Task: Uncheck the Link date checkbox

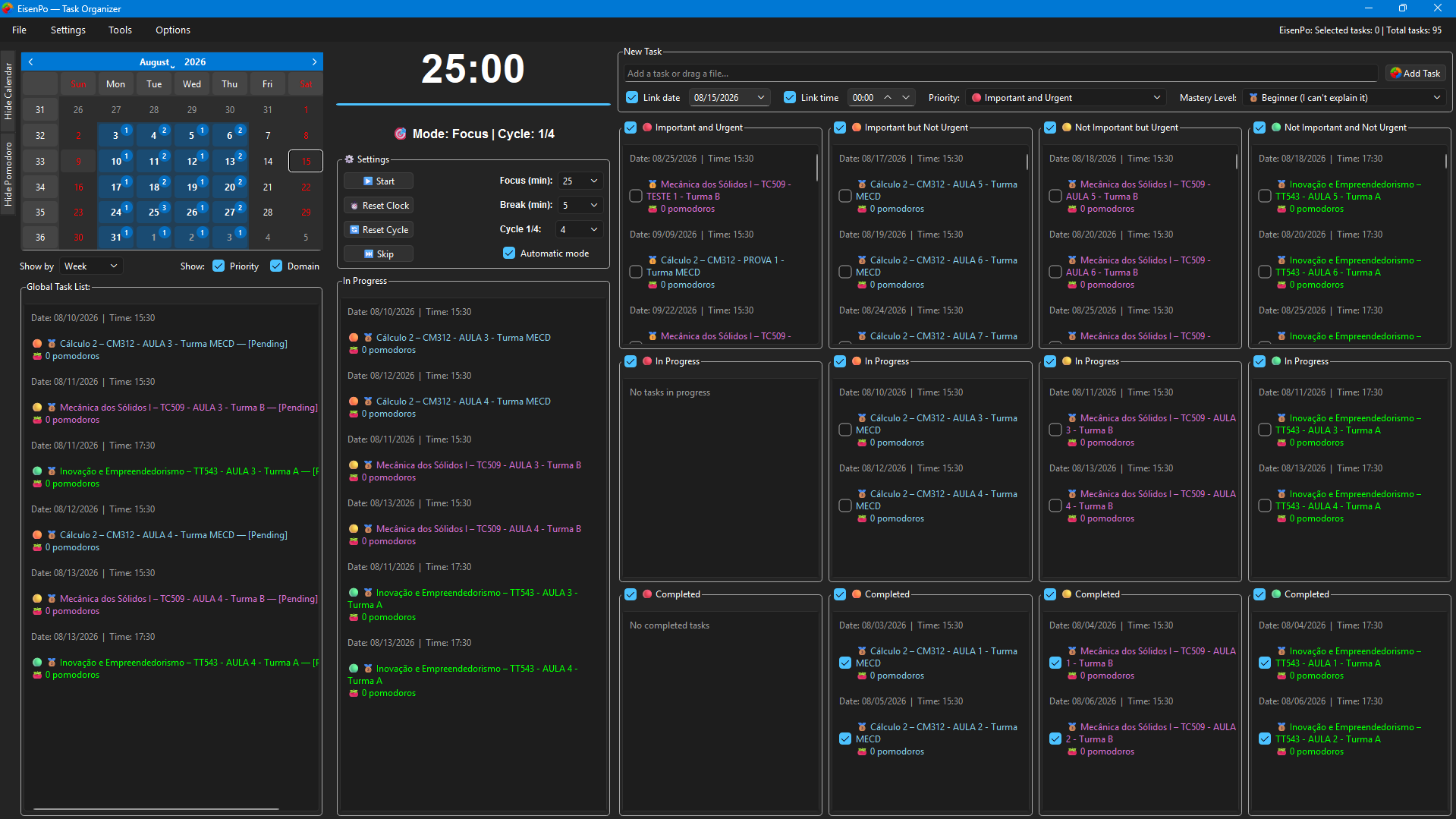Action: click(632, 98)
